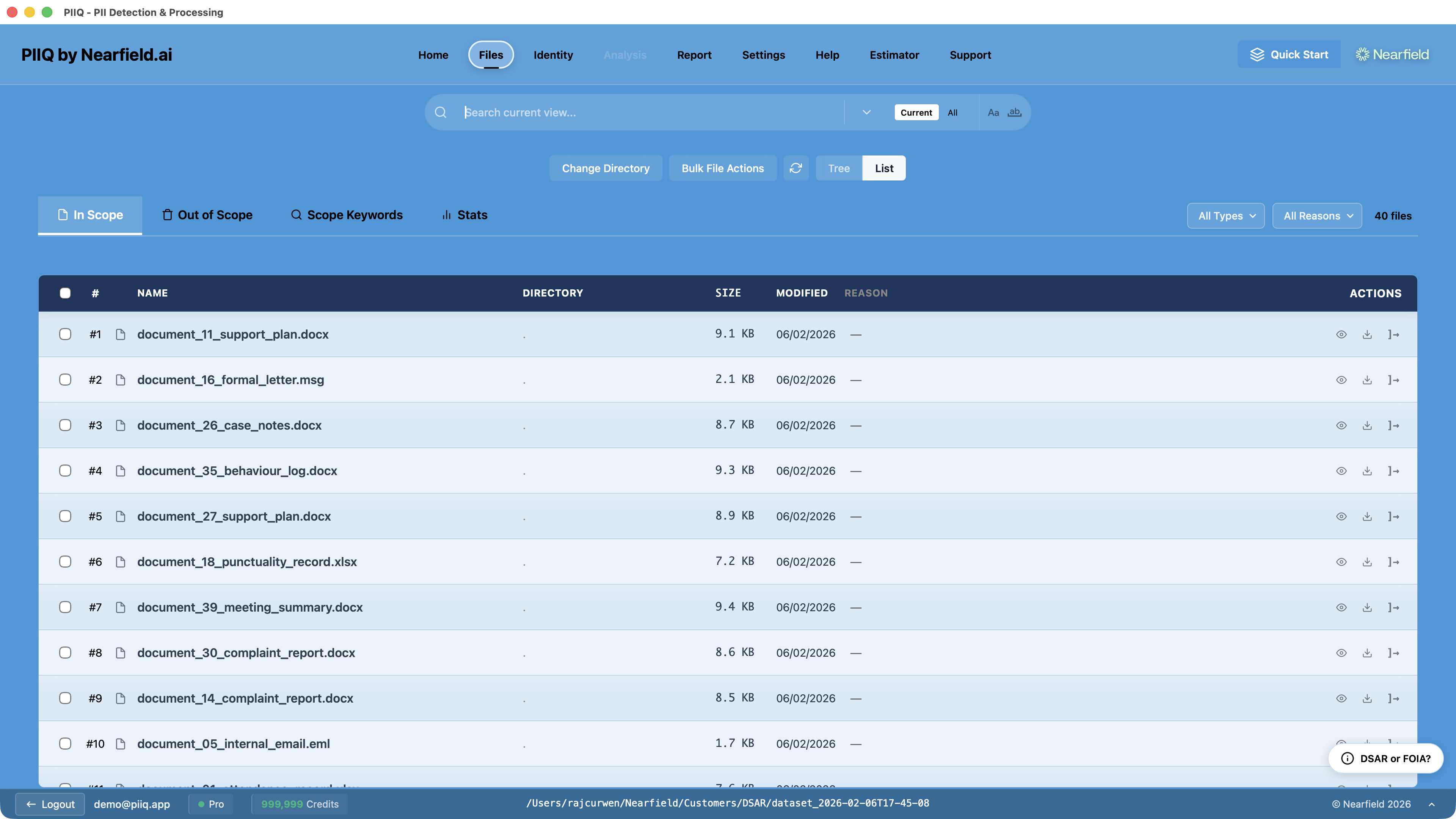The width and height of the screenshot is (1456, 819).
Task: Click the refresh file list icon
Action: click(x=796, y=168)
